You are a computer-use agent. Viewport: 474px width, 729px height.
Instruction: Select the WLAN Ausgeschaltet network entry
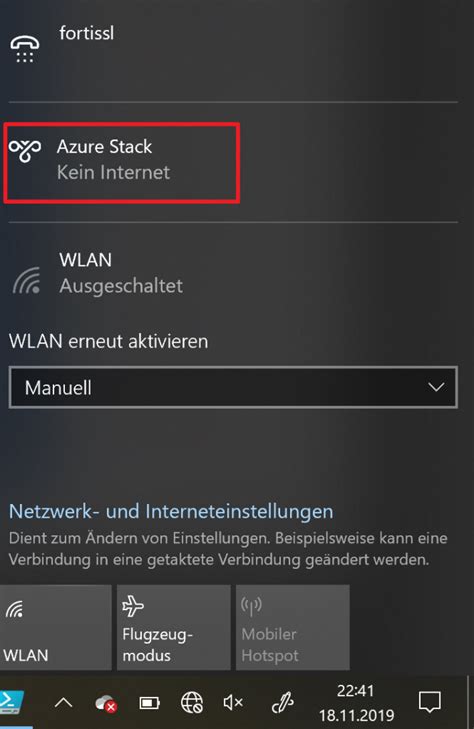coord(233,272)
